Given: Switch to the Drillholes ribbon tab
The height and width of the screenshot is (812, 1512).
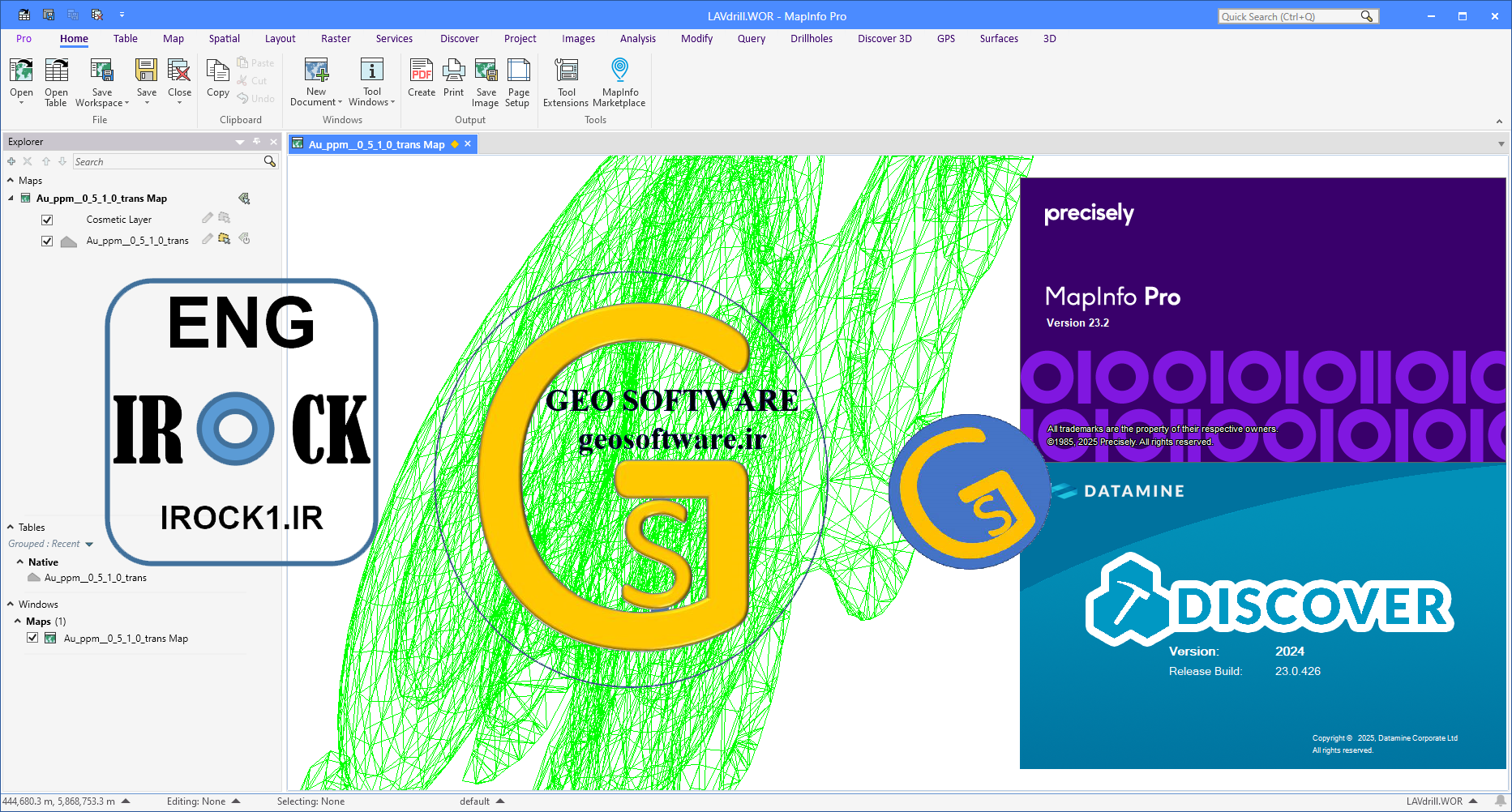Looking at the screenshot, I should (x=812, y=39).
